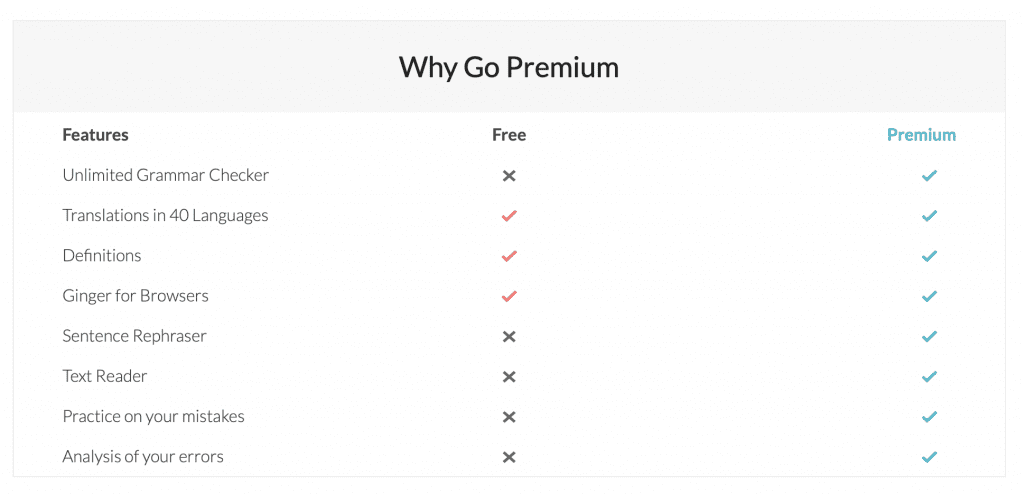
Task: Click the Free X icon for Text Reader
Action: click(509, 377)
